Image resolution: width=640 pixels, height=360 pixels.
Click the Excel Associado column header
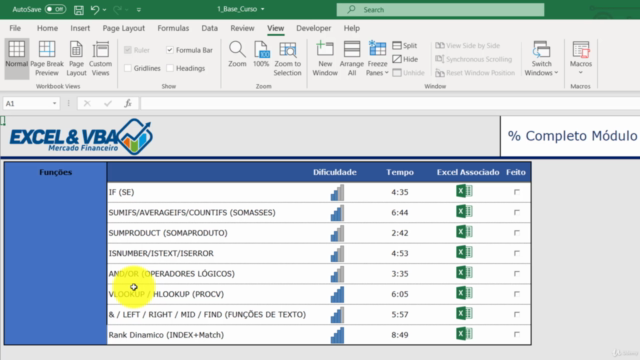(x=468, y=172)
